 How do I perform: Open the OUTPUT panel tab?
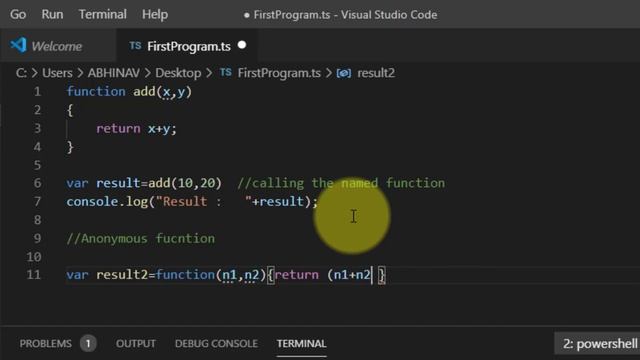(x=136, y=344)
